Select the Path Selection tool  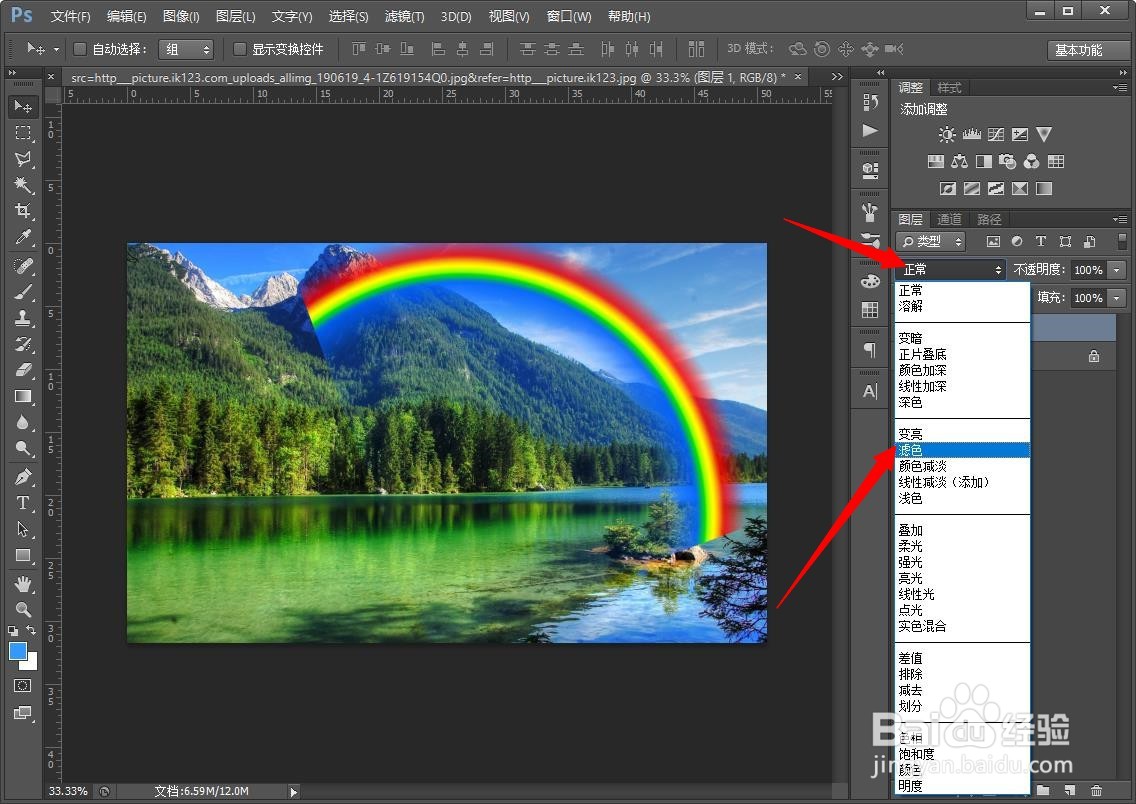[23, 529]
